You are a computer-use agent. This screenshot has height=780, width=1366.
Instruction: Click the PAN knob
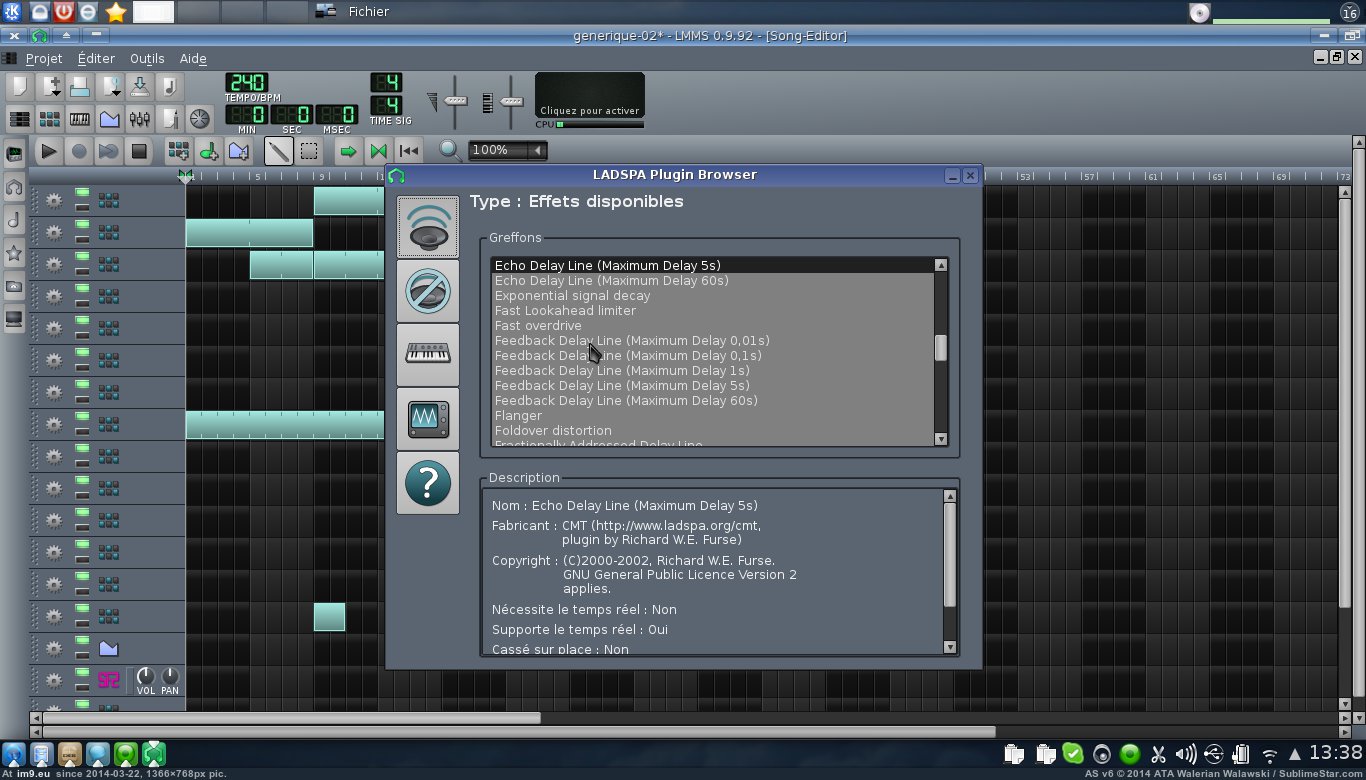pyautogui.click(x=171, y=677)
